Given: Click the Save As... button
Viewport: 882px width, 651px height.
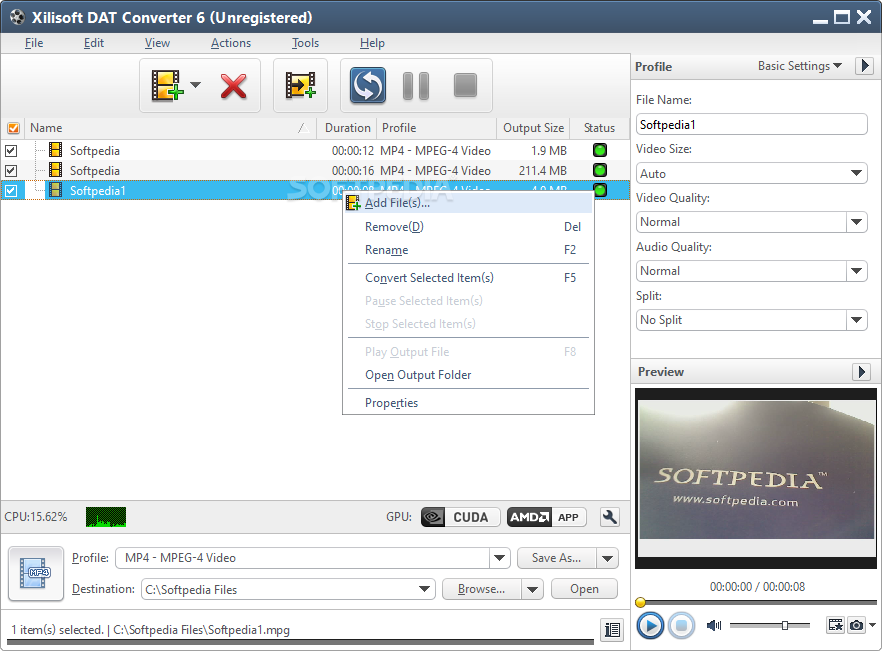Looking at the screenshot, I should pos(556,558).
